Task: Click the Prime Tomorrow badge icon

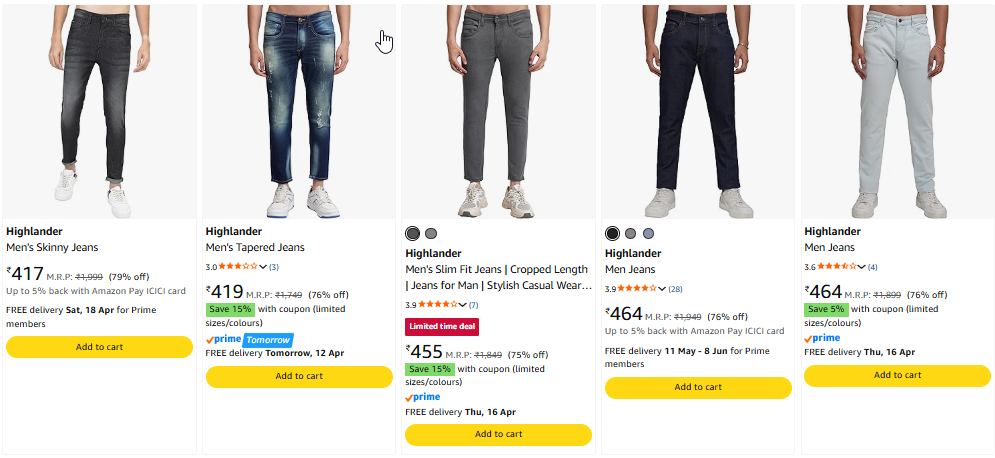Action: [249, 339]
